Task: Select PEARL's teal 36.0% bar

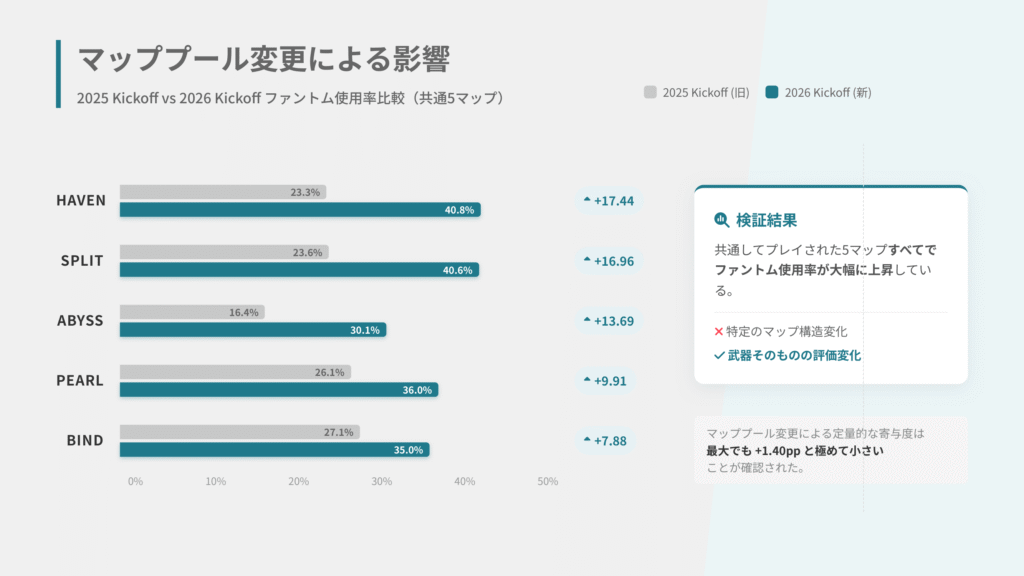Action: (x=278, y=390)
